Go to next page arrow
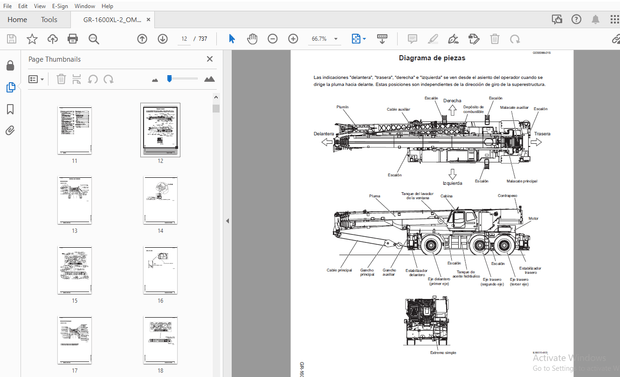This screenshot has height=377, width=620. pos(163,39)
